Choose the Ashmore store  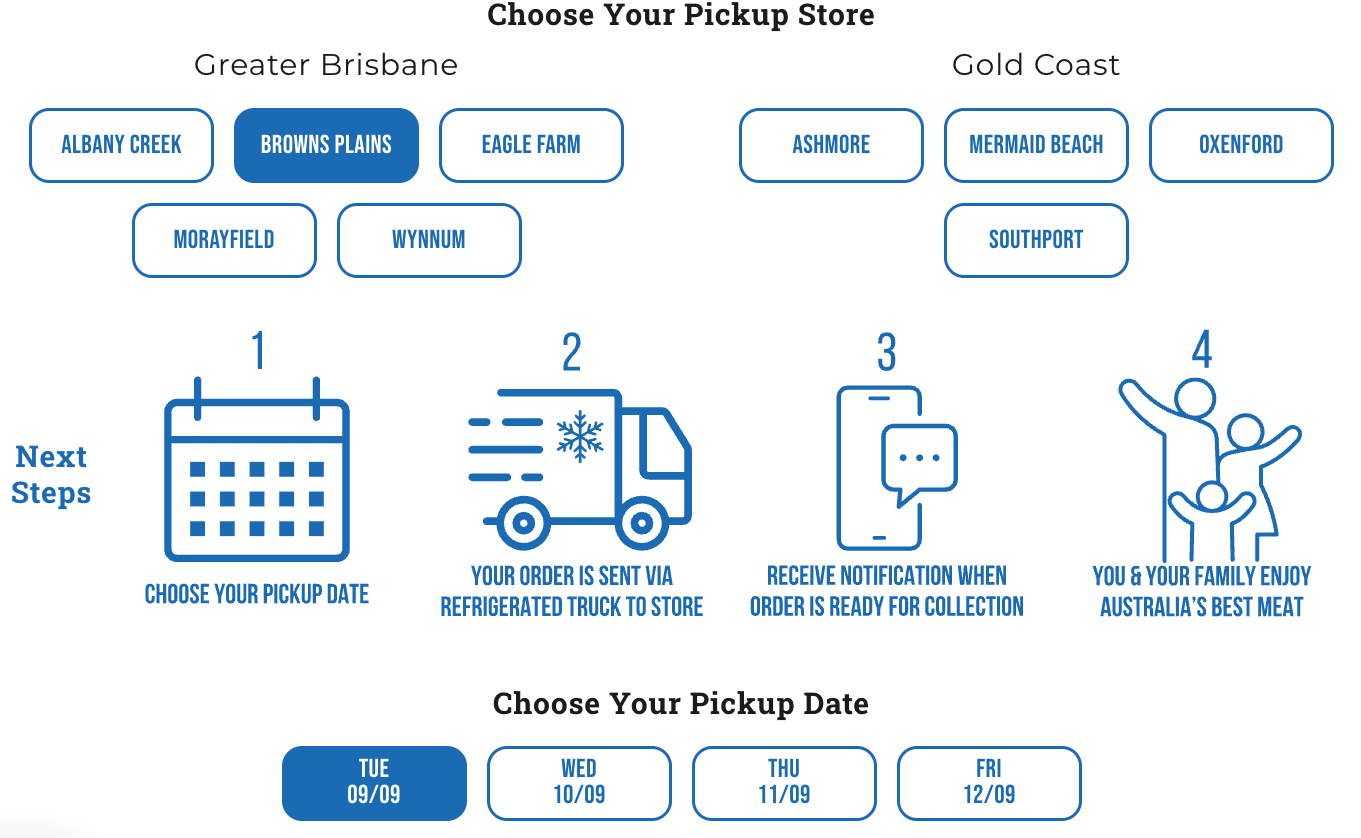[x=831, y=145]
